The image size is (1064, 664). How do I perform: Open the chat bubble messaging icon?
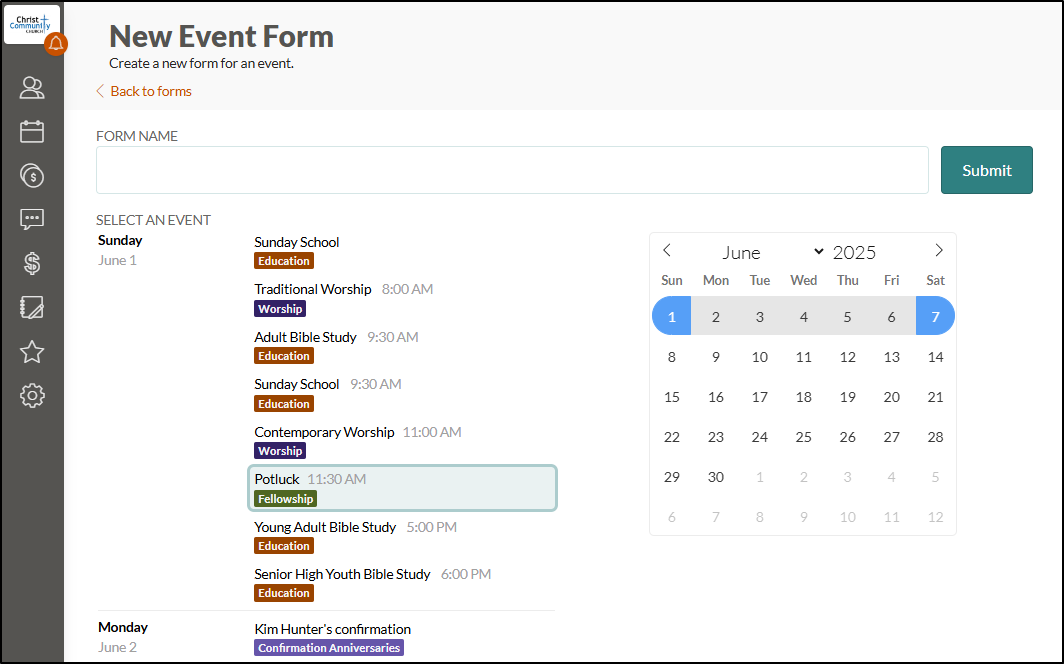point(32,220)
